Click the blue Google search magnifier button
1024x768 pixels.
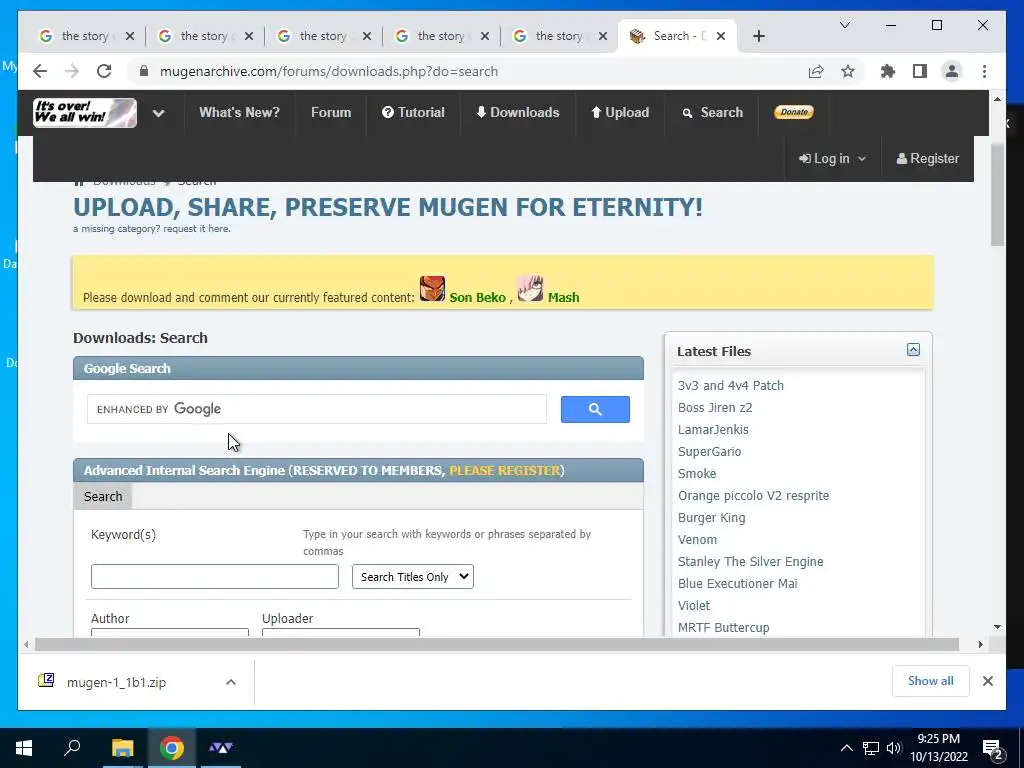(x=595, y=409)
